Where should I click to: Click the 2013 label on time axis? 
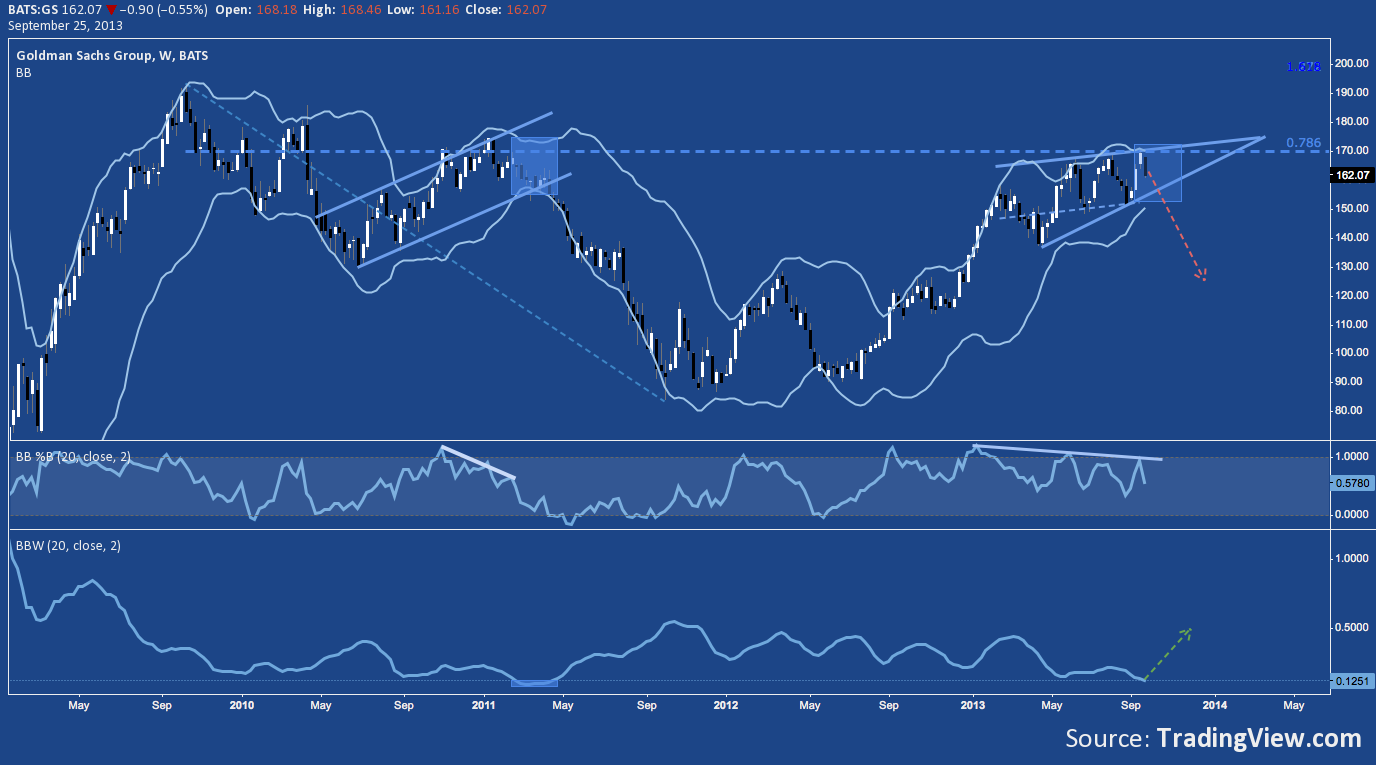click(x=972, y=705)
